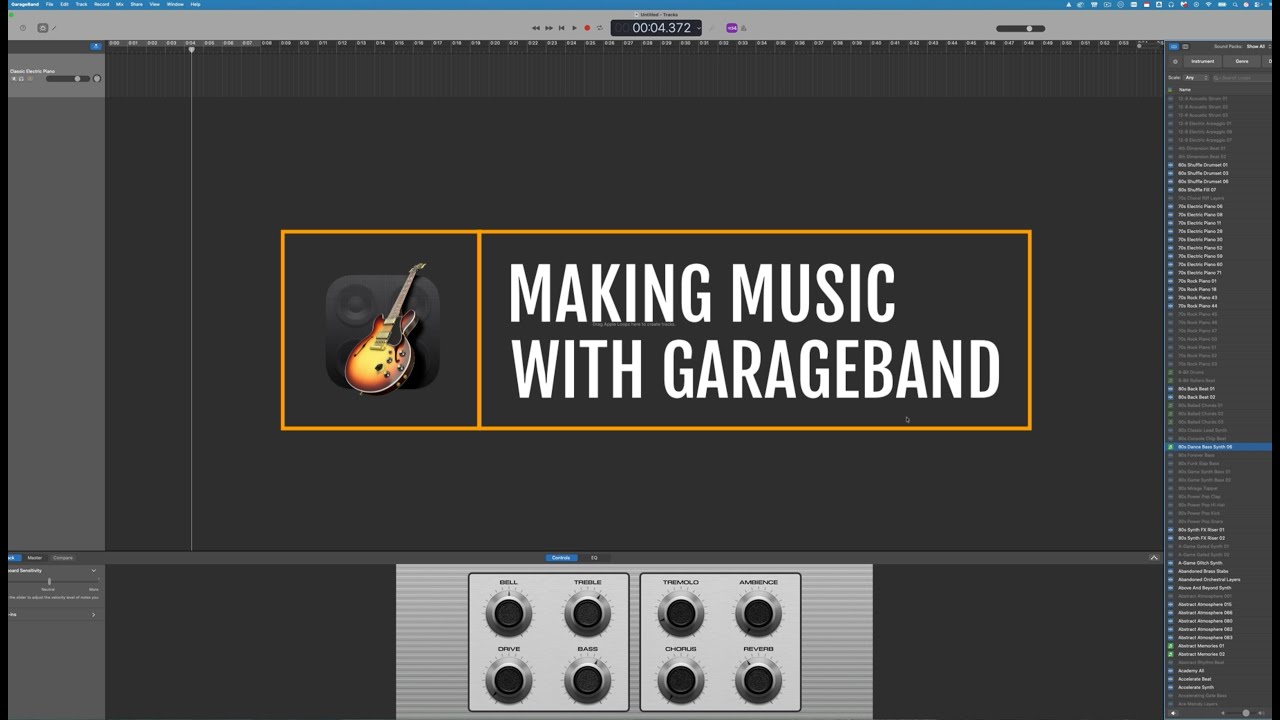Open the Window menu
Viewport: 1280px width, 720px height.
click(175, 4)
